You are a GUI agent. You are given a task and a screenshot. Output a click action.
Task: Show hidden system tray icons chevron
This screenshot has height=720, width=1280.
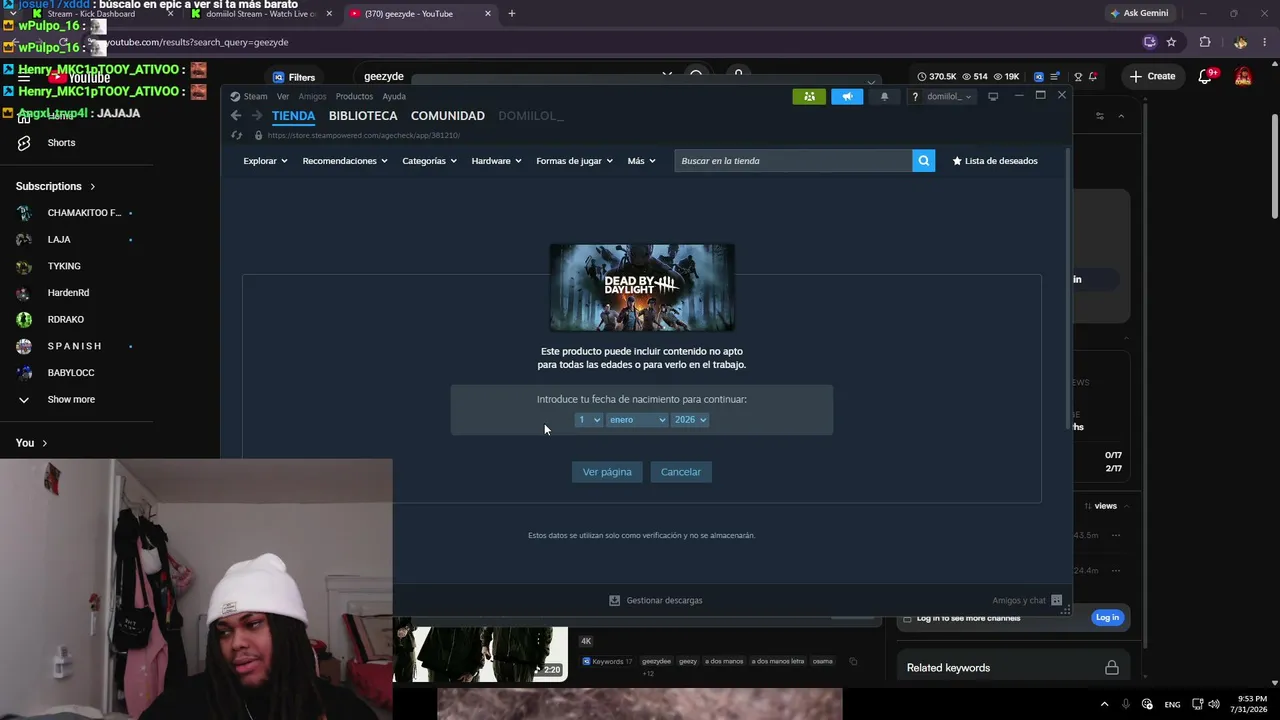point(1104,704)
